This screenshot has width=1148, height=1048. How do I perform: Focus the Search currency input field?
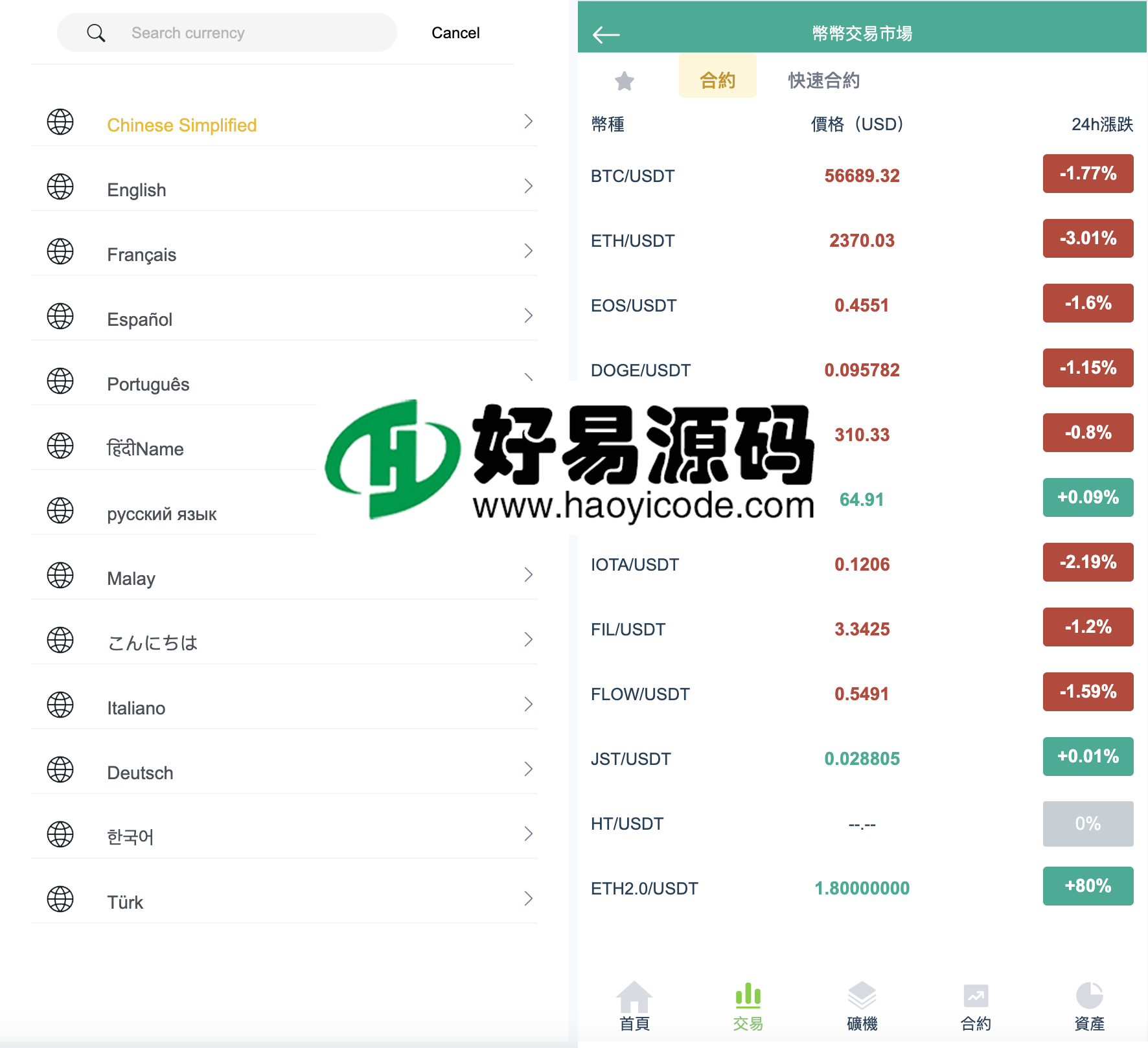click(x=227, y=32)
